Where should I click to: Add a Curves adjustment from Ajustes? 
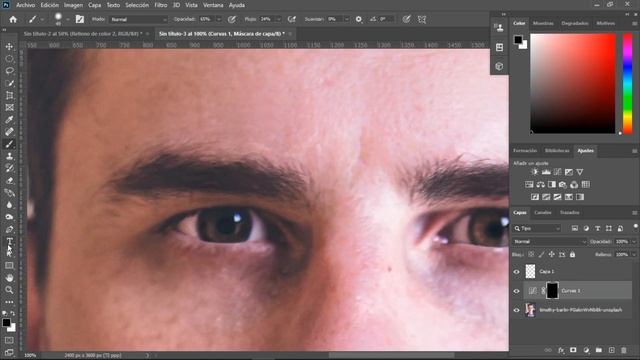tap(558, 172)
